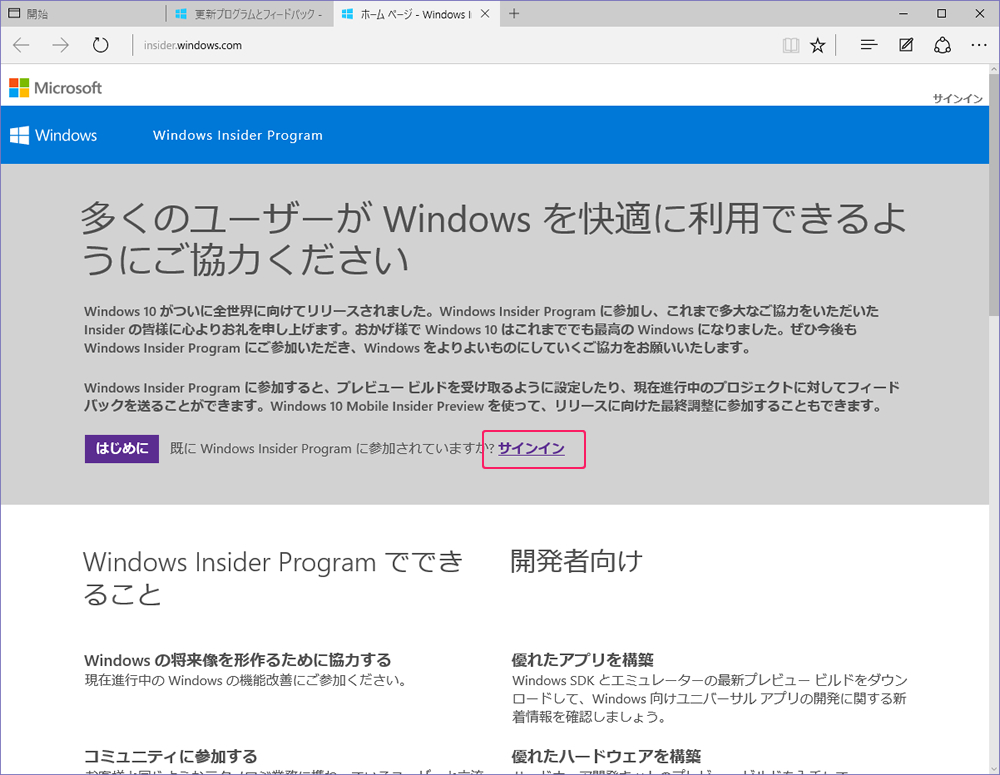Go back to the previous page

coord(22,45)
